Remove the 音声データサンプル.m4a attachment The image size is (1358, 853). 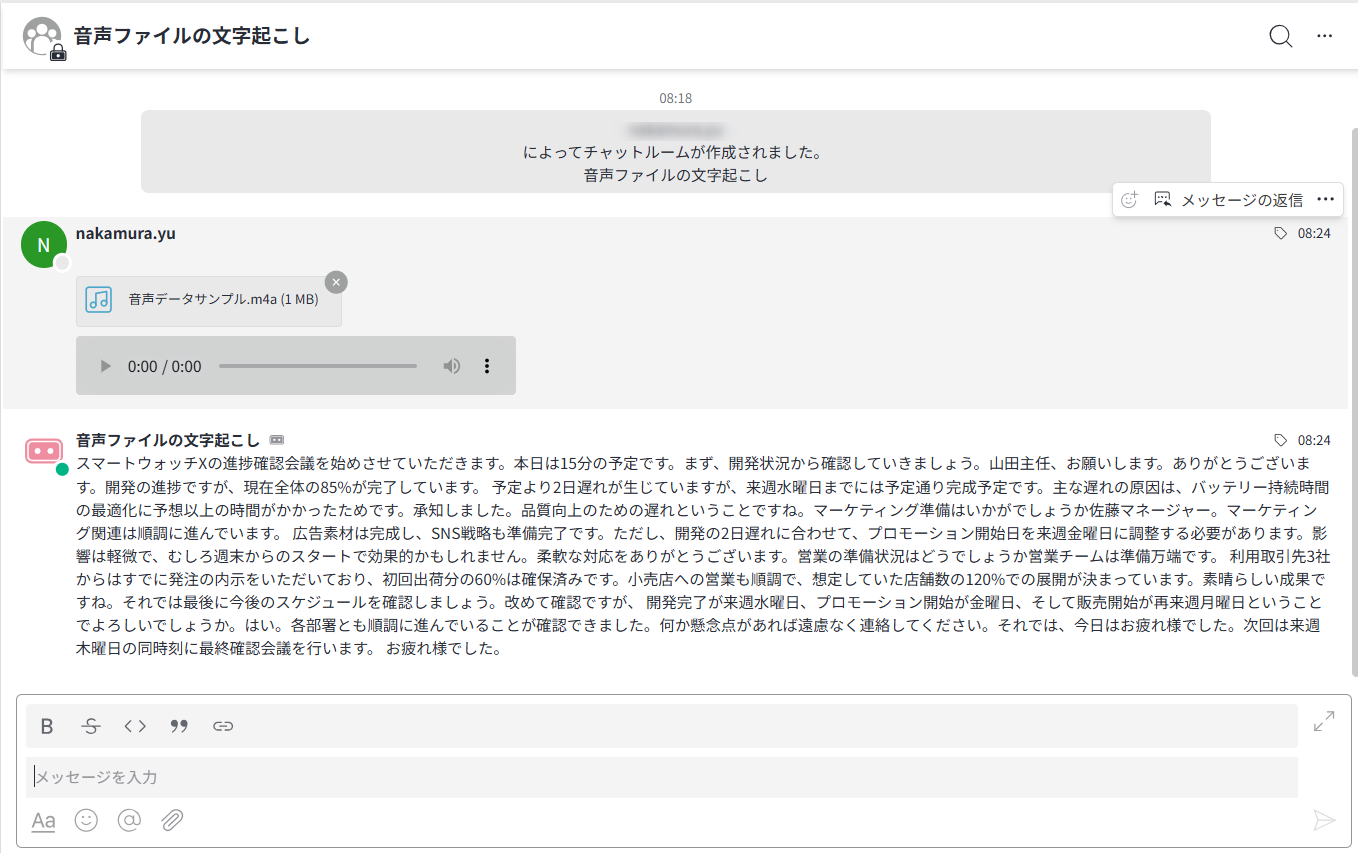(336, 283)
